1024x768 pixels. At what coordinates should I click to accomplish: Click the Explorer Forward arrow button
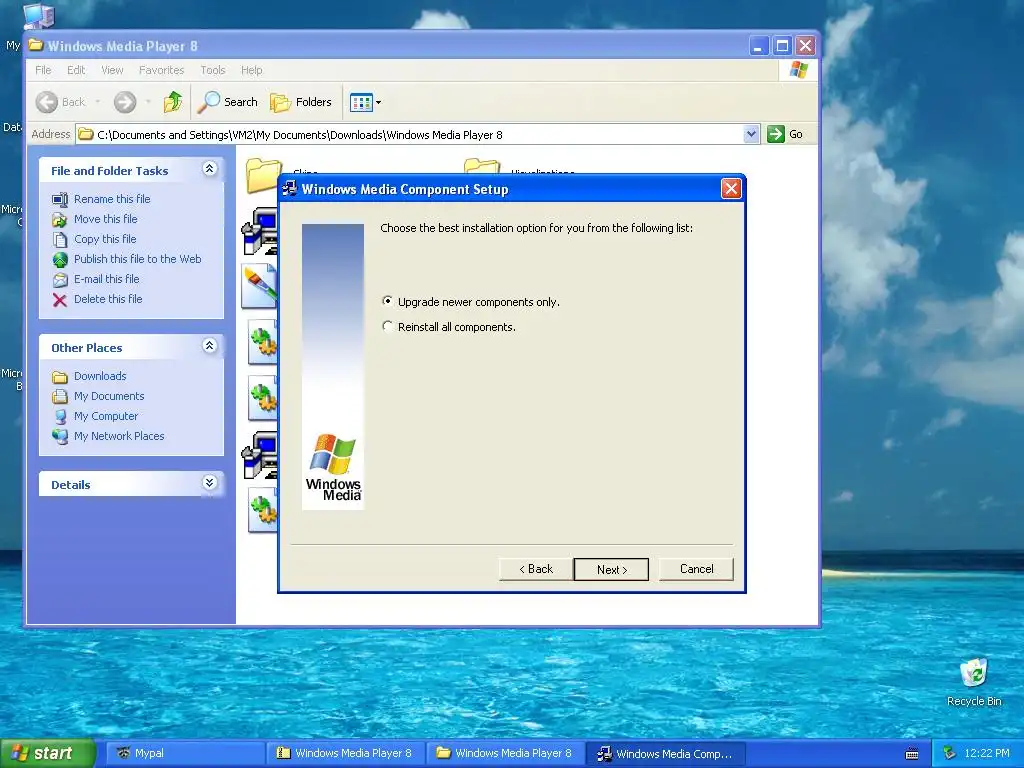pyautogui.click(x=125, y=102)
